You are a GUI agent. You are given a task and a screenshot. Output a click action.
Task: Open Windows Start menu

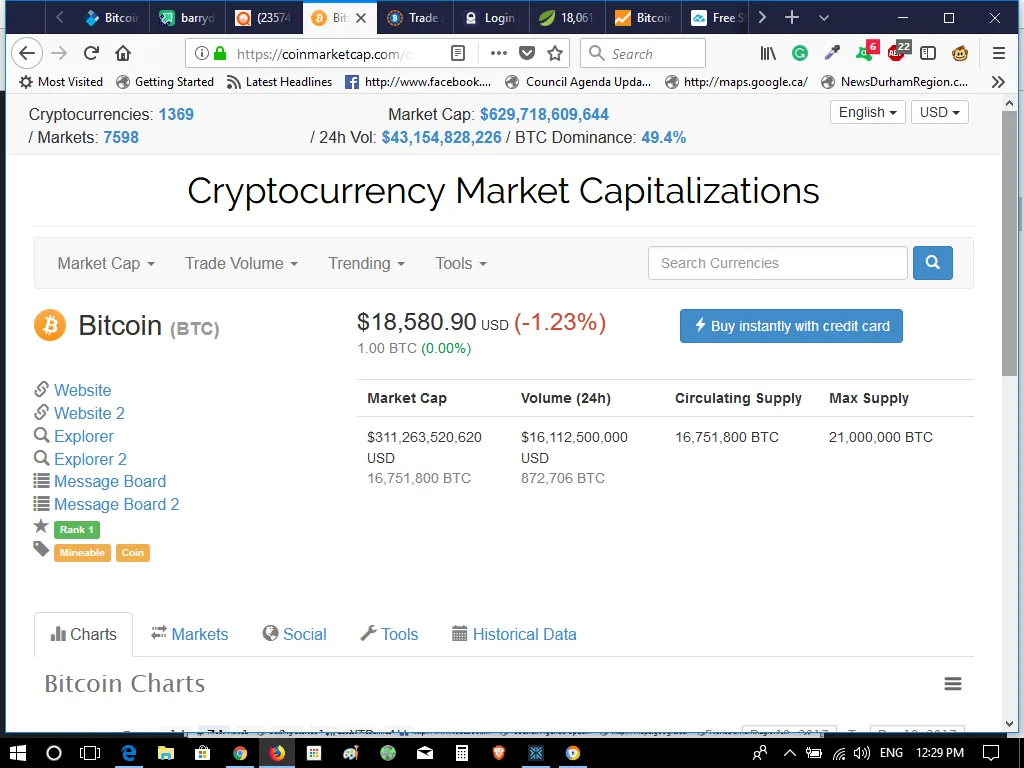(18, 753)
